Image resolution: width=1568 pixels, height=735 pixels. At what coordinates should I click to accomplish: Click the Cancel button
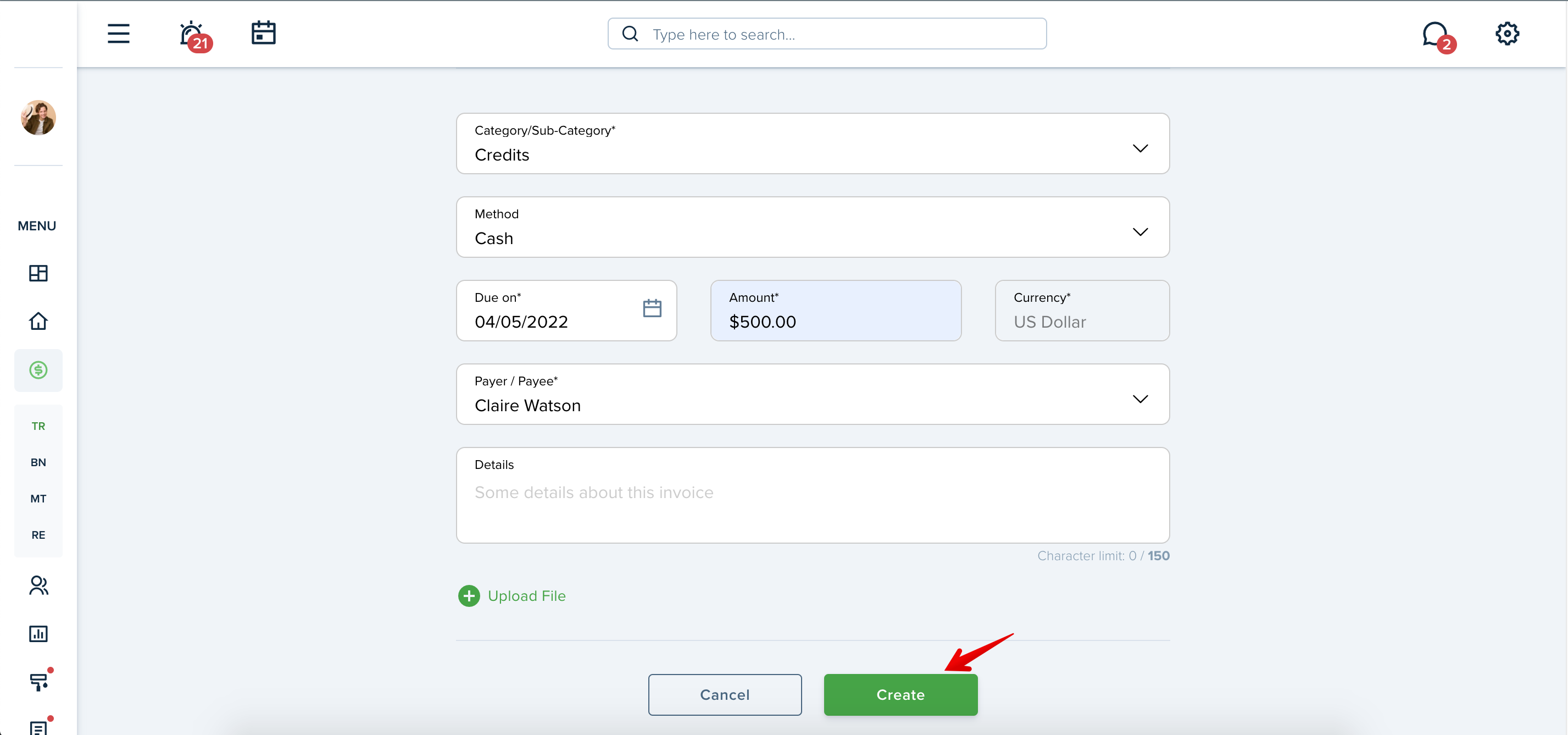(724, 695)
